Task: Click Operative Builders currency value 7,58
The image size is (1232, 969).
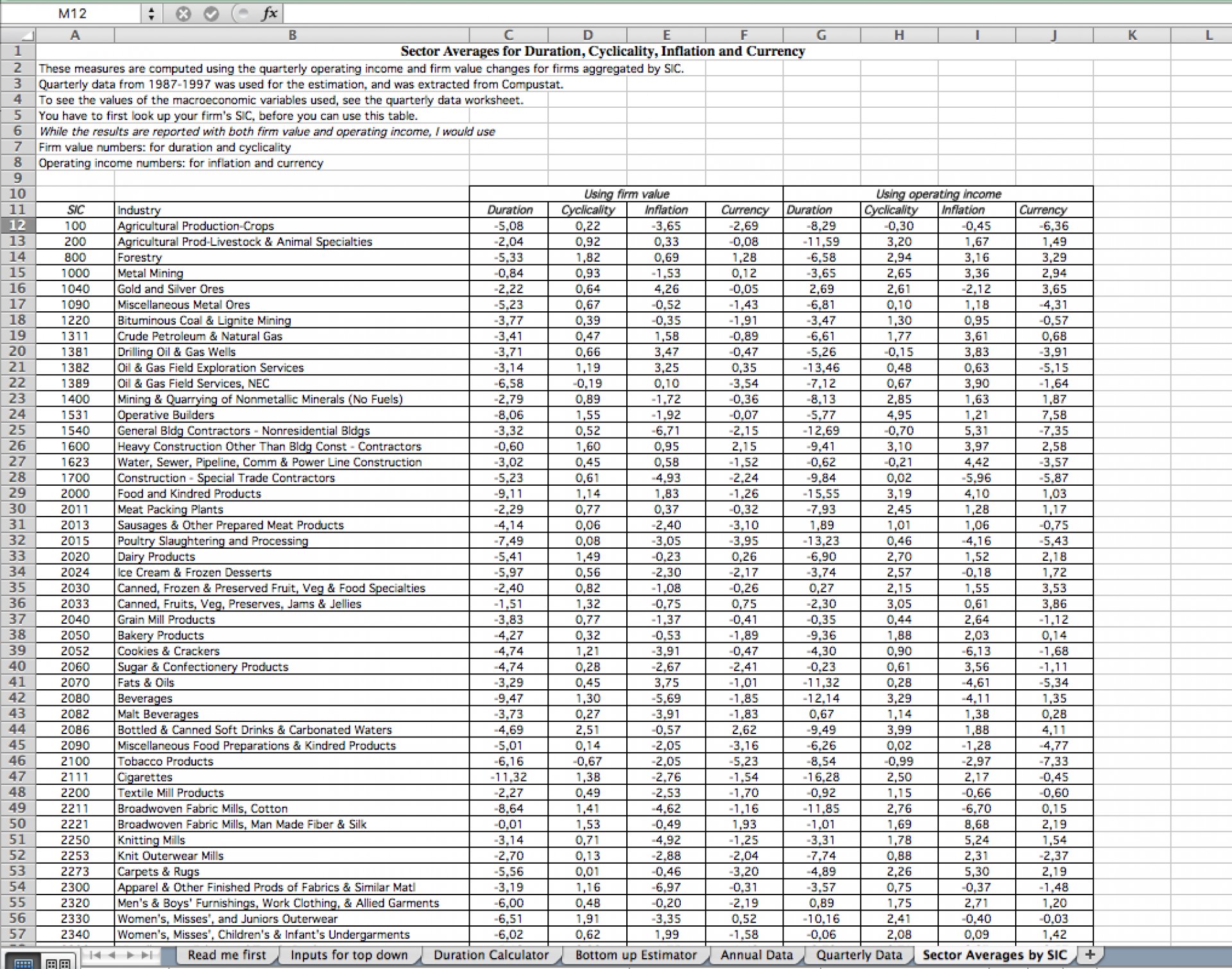Action: tap(1054, 415)
